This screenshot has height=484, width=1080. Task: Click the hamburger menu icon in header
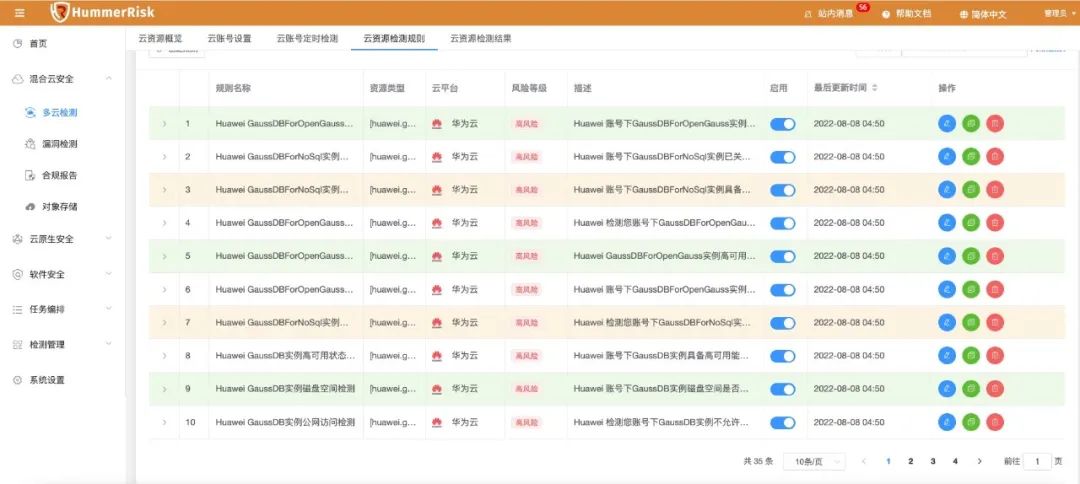tap(19, 12)
